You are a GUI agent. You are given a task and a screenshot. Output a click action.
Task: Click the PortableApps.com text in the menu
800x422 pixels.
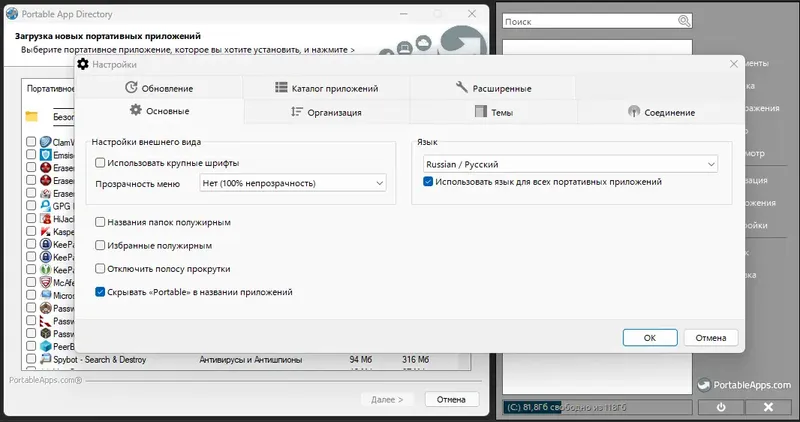[x=752, y=385]
